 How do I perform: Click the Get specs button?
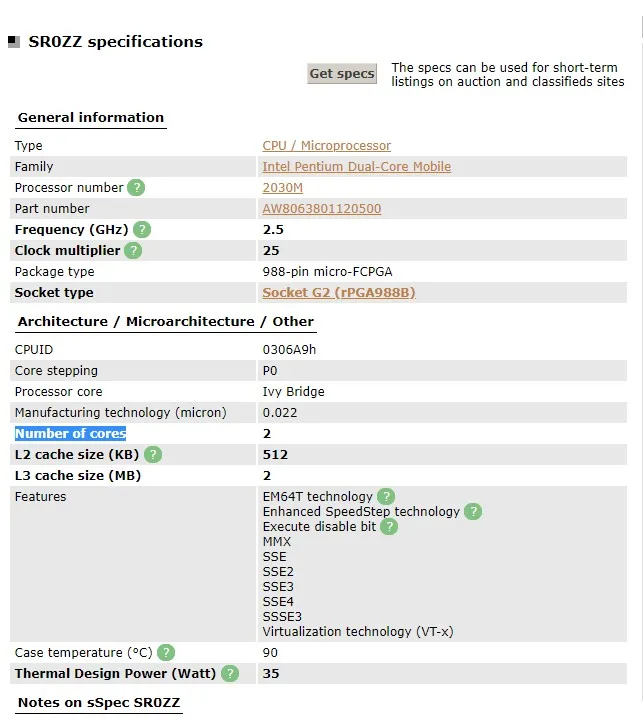coord(342,74)
